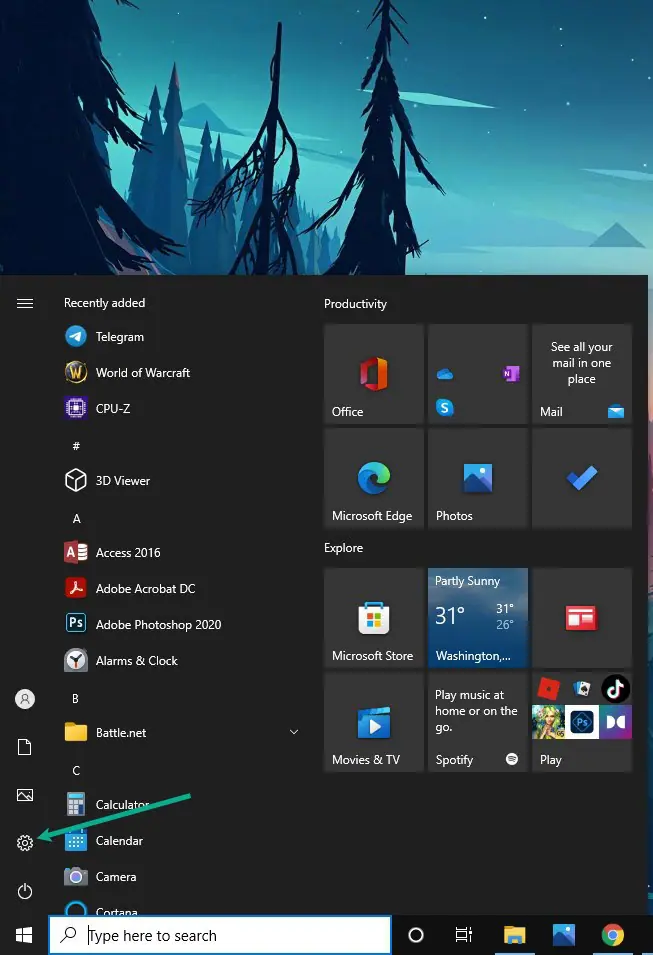This screenshot has height=955, width=653.
Task: Launch Google Chrome from taskbar
Action: point(613,935)
